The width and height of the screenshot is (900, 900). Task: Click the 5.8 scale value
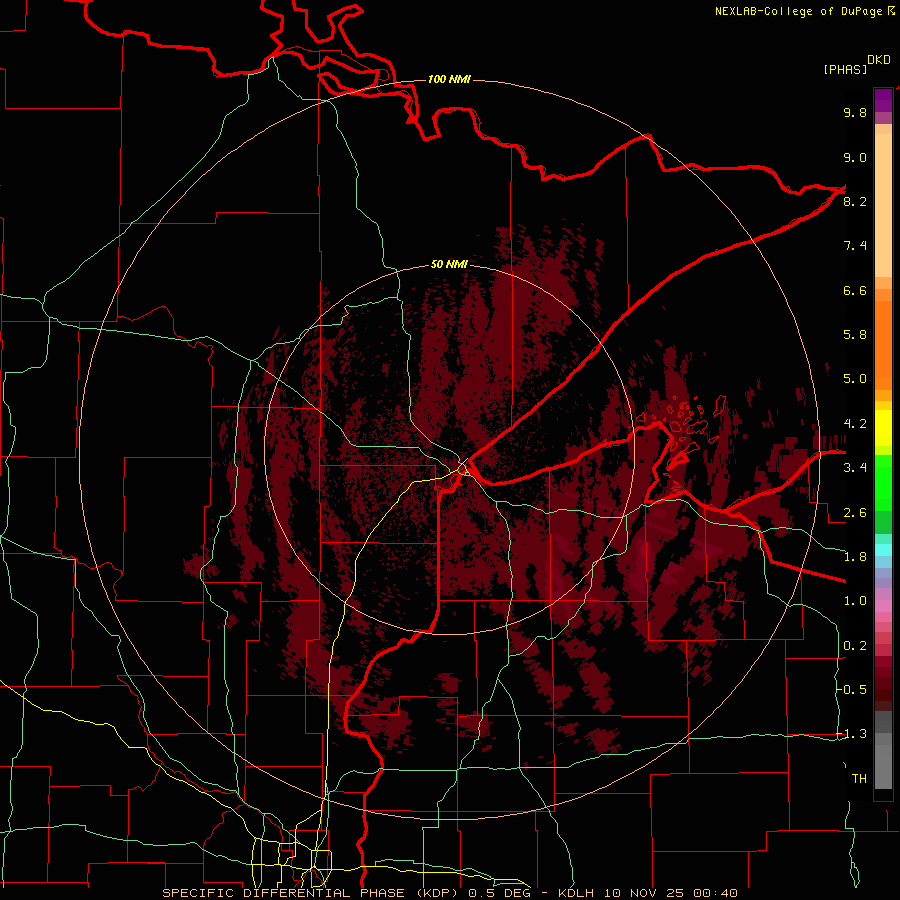coord(855,335)
